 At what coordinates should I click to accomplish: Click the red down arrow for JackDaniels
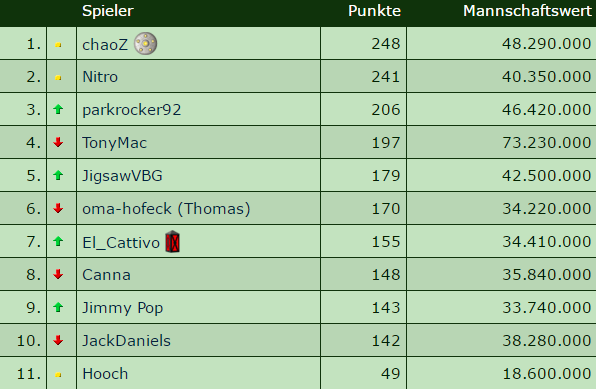(x=58, y=340)
